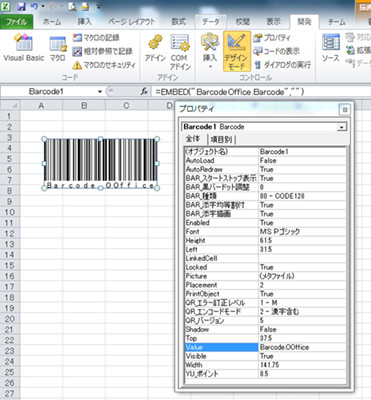Screen dimensions: 371x400
Task: Click the Undo icon in quick access toolbar
Action: tap(34, 6)
